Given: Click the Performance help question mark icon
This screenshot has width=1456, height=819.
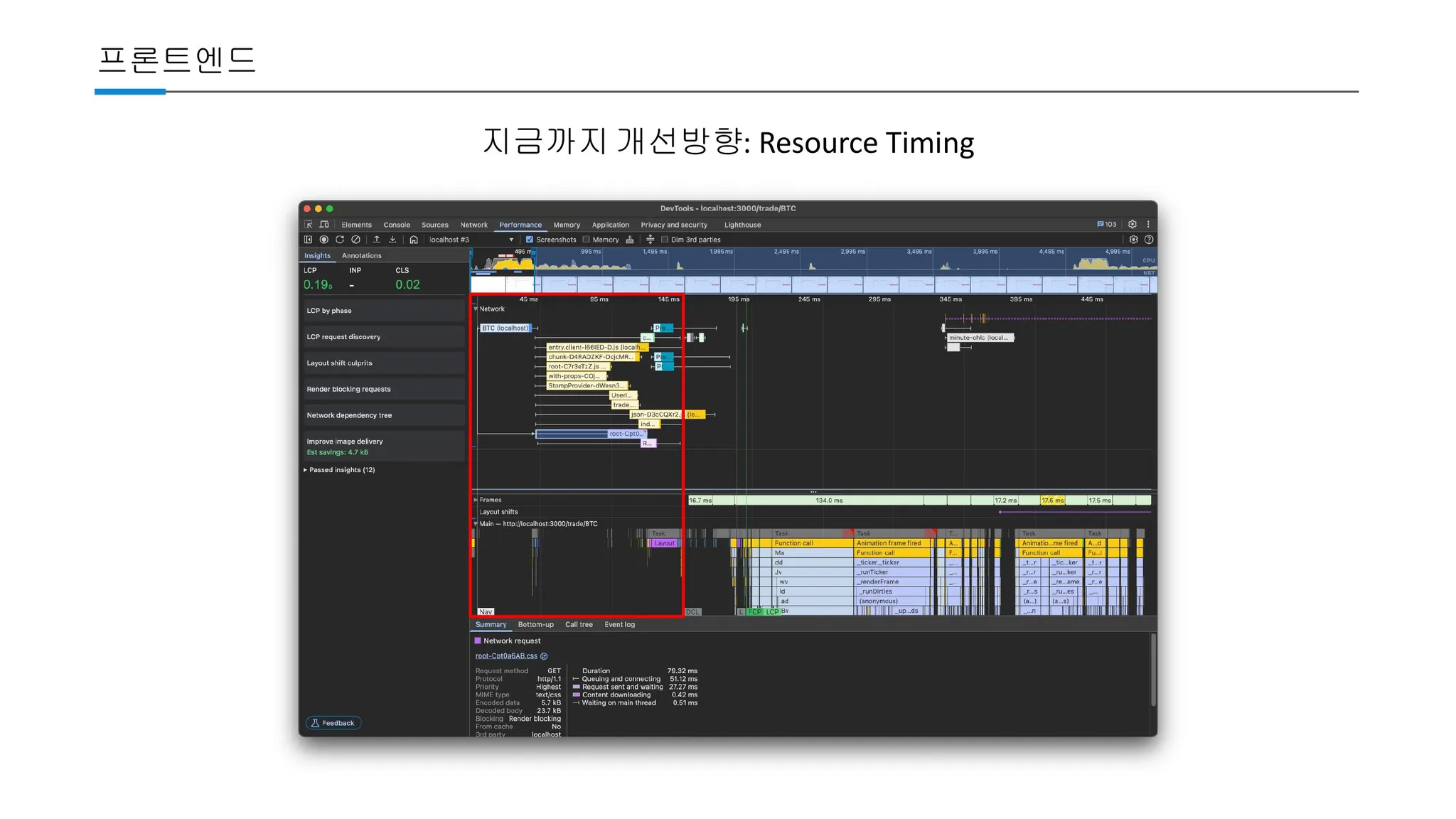Looking at the screenshot, I should pos(1149,240).
